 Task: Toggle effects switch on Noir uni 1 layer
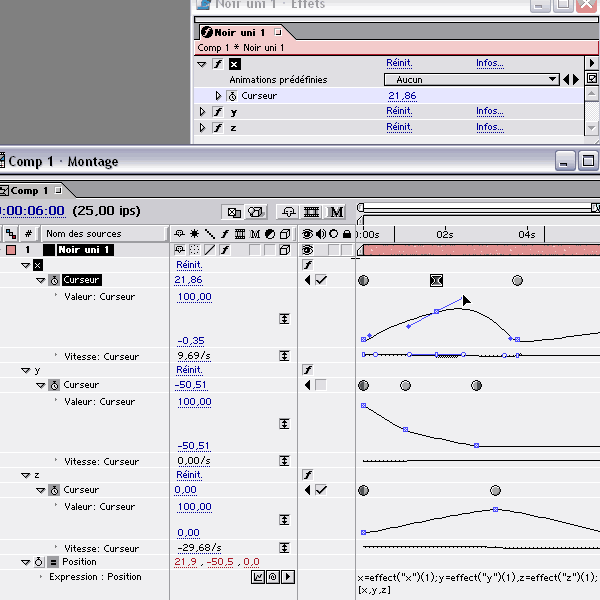(225, 250)
